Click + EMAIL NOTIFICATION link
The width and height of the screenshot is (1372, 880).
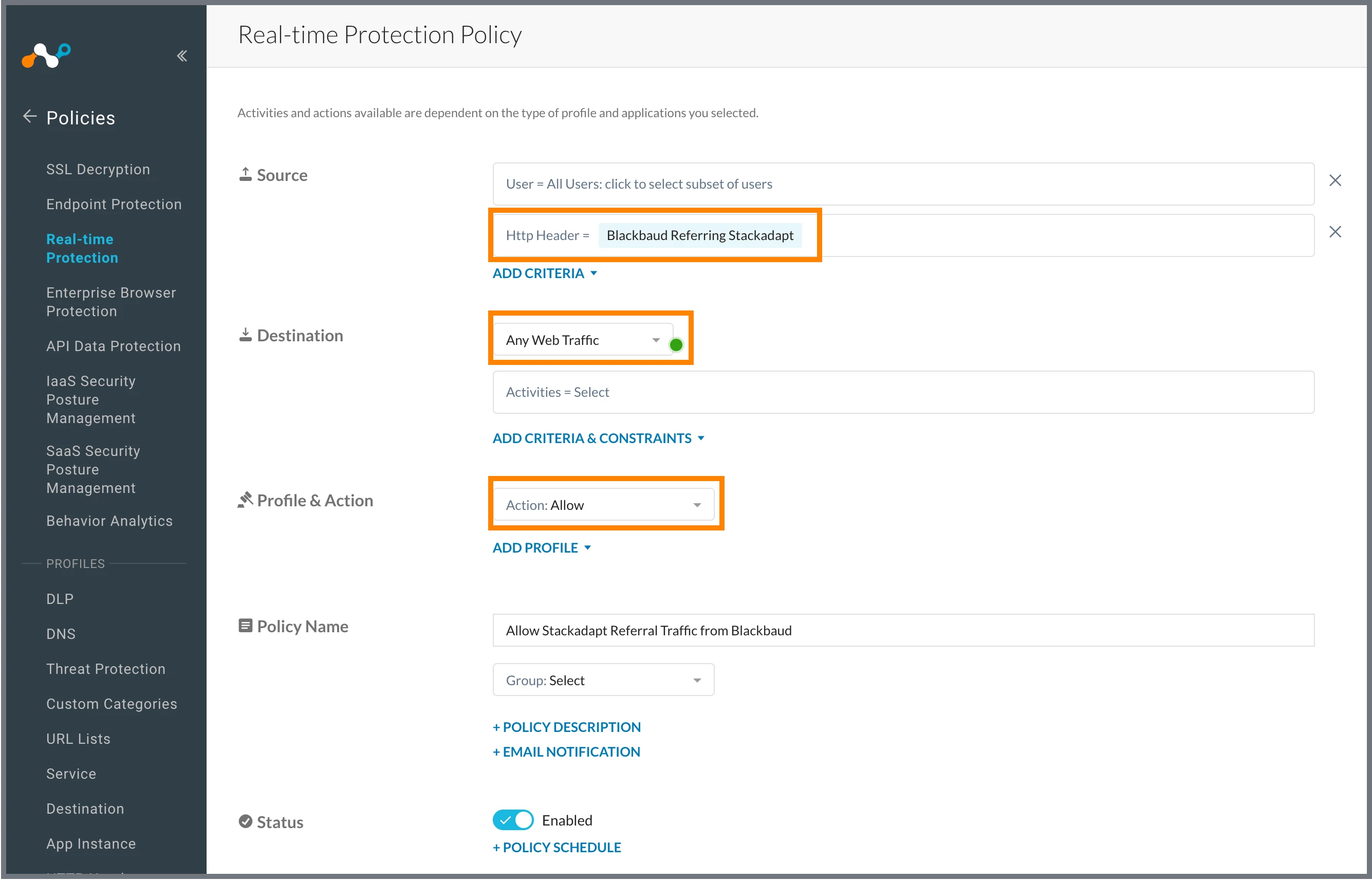(x=566, y=752)
